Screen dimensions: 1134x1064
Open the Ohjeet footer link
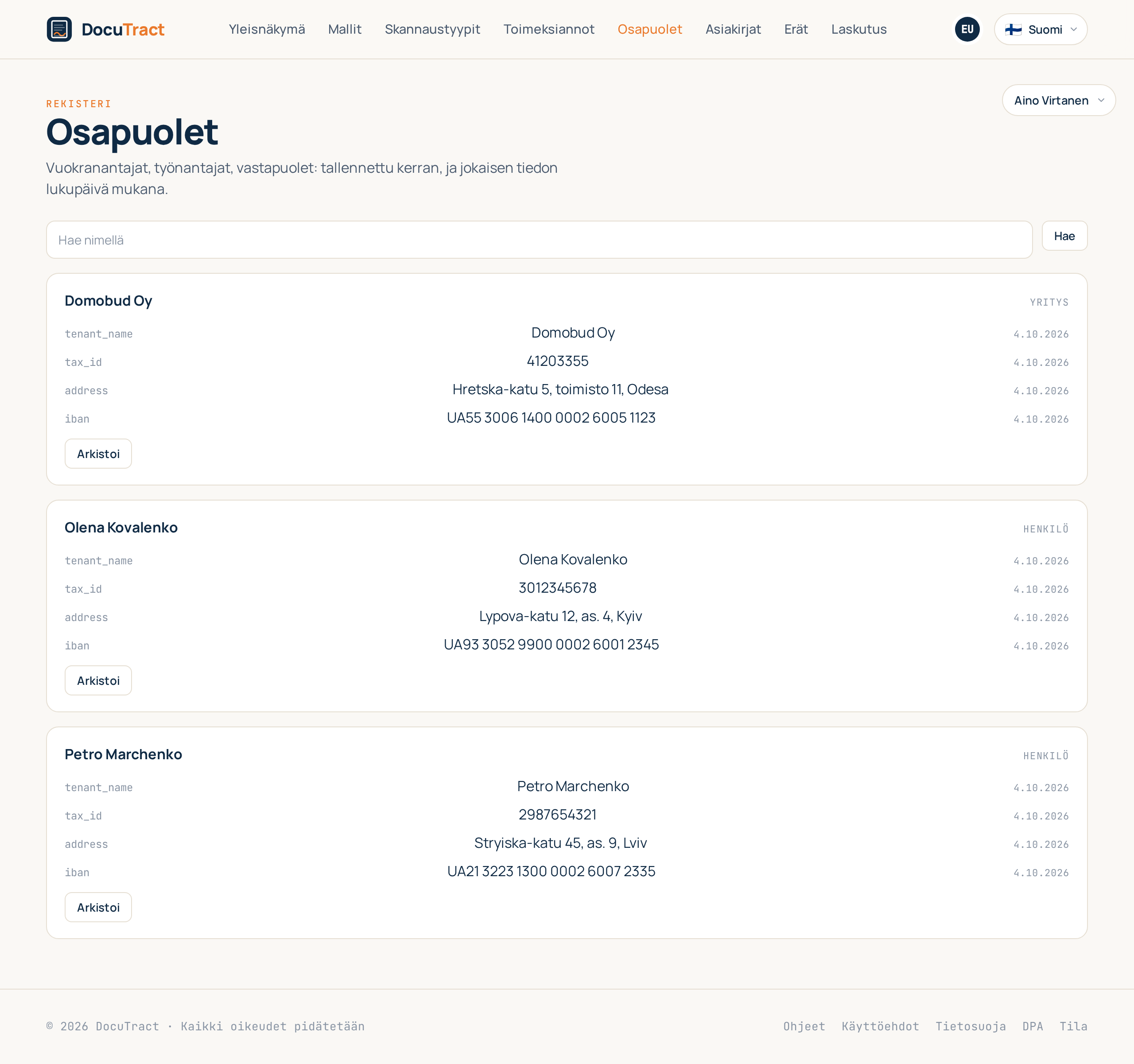(x=804, y=1026)
